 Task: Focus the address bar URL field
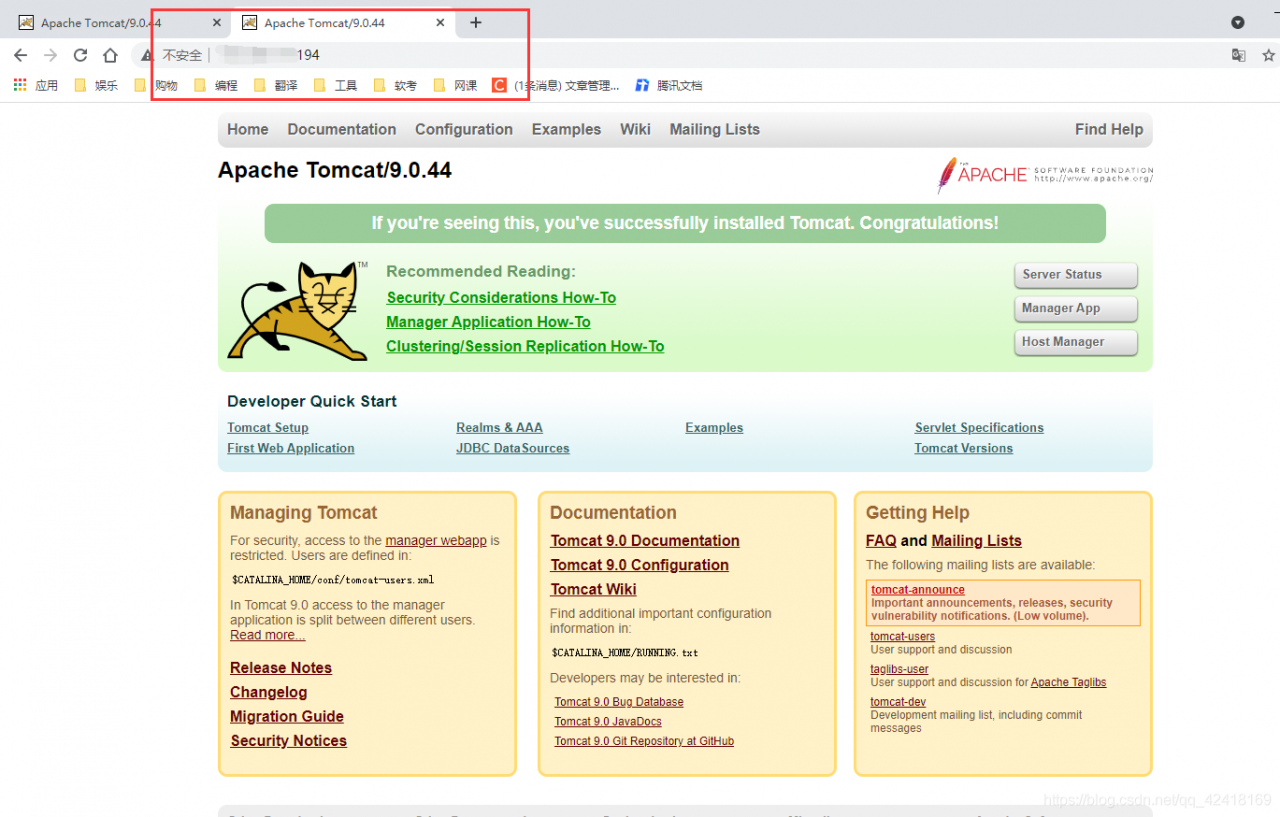(x=680, y=55)
